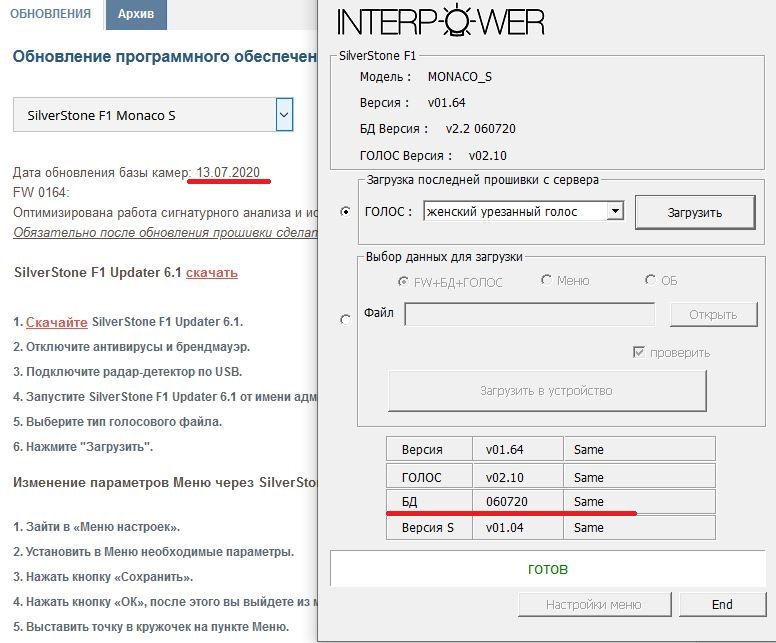Image resolution: width=776 pixels, height=643 pixels.
Task: Click the Файл path input field
Action: [529, 314]
